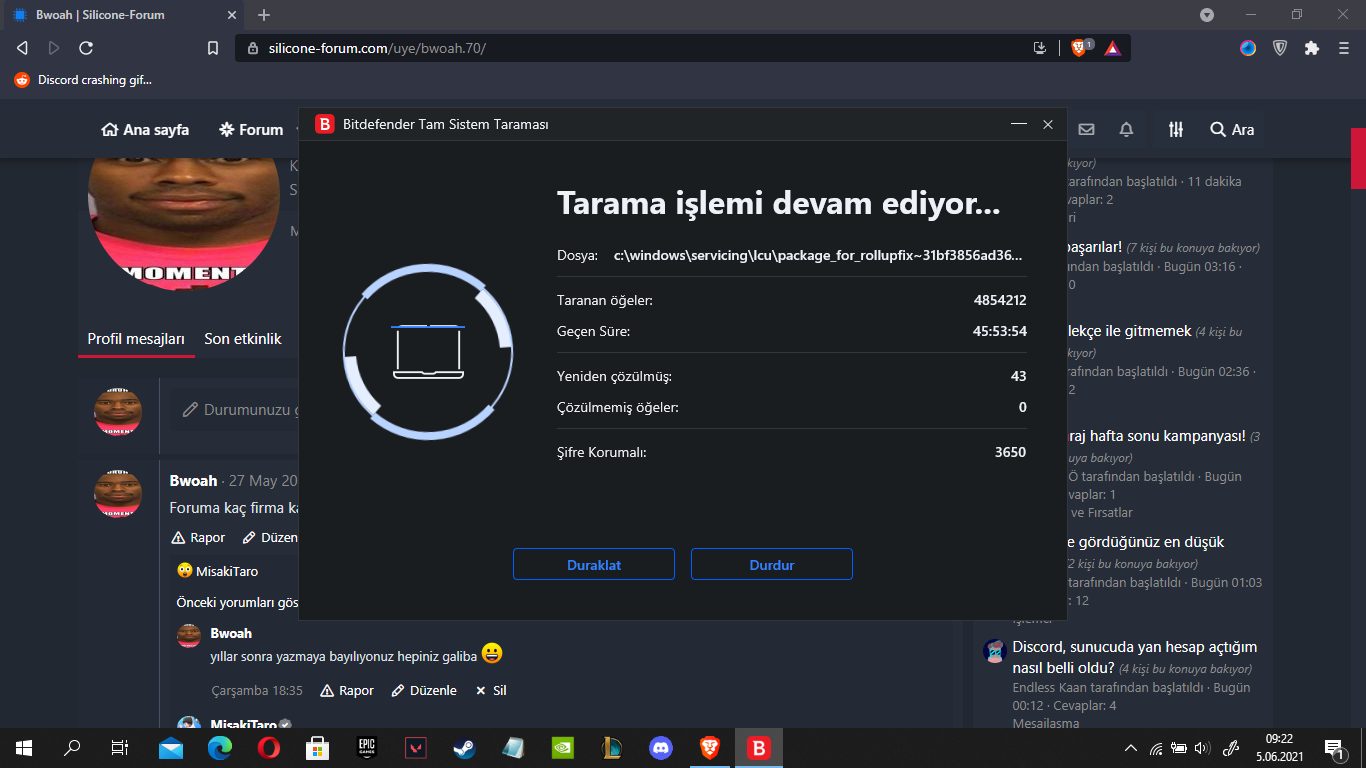Click the circular laptop scan progress indicator

pyautogui.click(x=428, y=352)
